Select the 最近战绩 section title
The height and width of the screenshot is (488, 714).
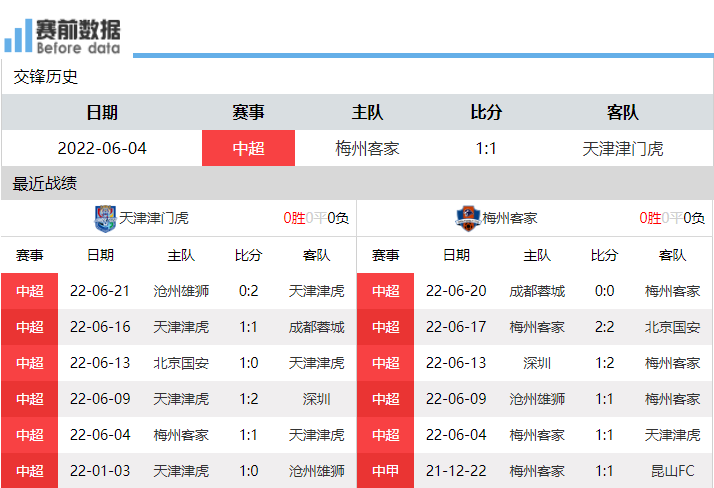(x=45, y=183)
